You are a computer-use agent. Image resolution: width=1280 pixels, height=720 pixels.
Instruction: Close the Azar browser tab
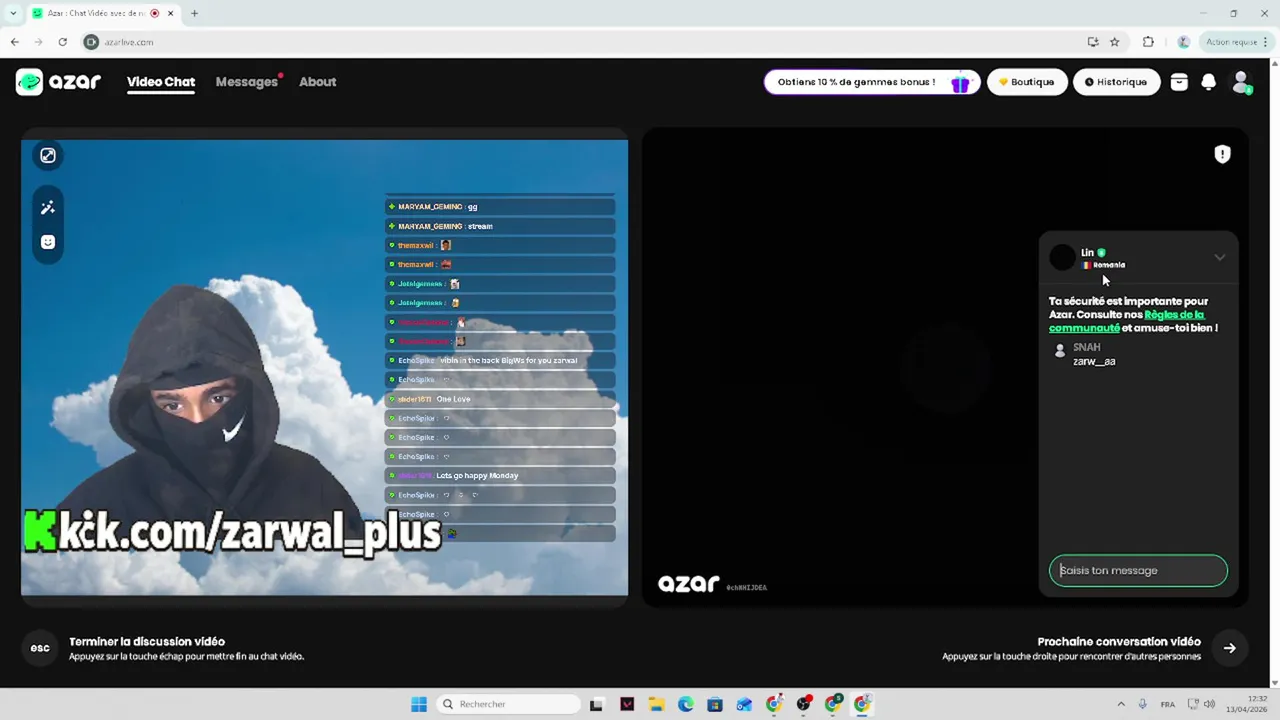(171, 13)
